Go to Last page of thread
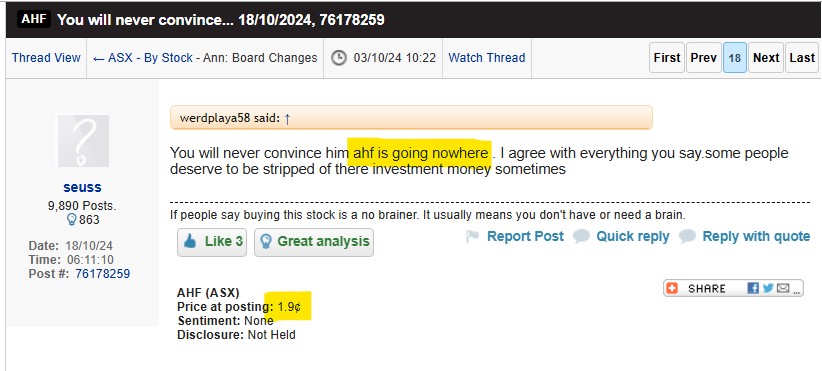 pyautogui.click(x=802, y=58)
